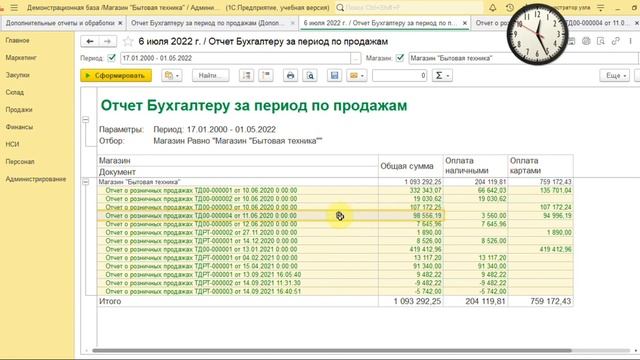This screenshot has height=360, width=640.
Task: Open the Финансы section
Action: (x=19, y=127)
